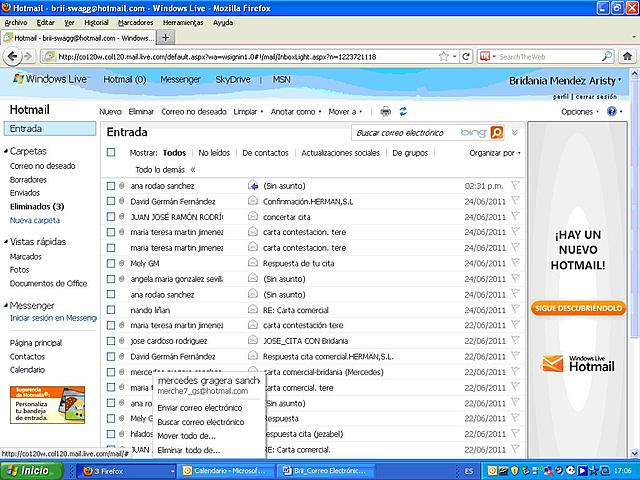The image size is (640, 480).
Task: Refresh the inbox with blue arrows icon
Action: click(x=403, y=111)
